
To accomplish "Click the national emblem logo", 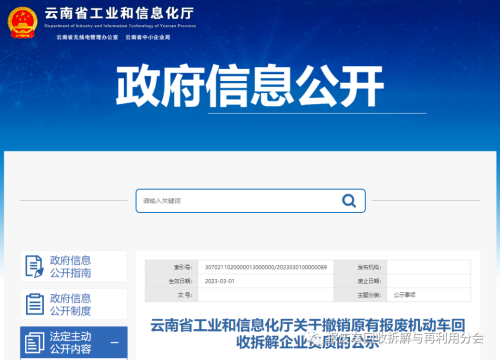I will tap(22, 23).
